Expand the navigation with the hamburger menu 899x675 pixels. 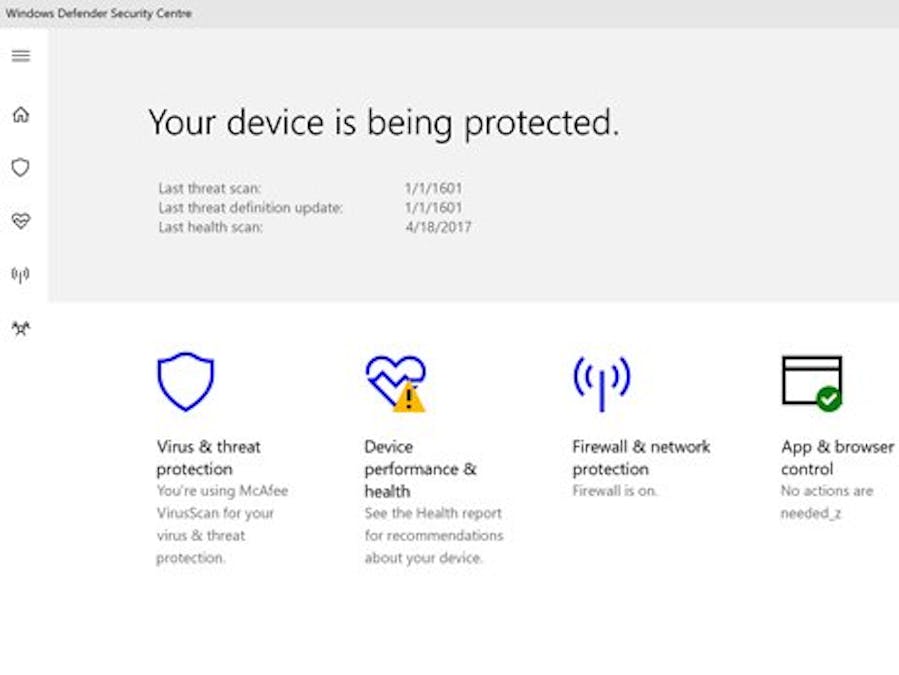click(x=20, y=56)
